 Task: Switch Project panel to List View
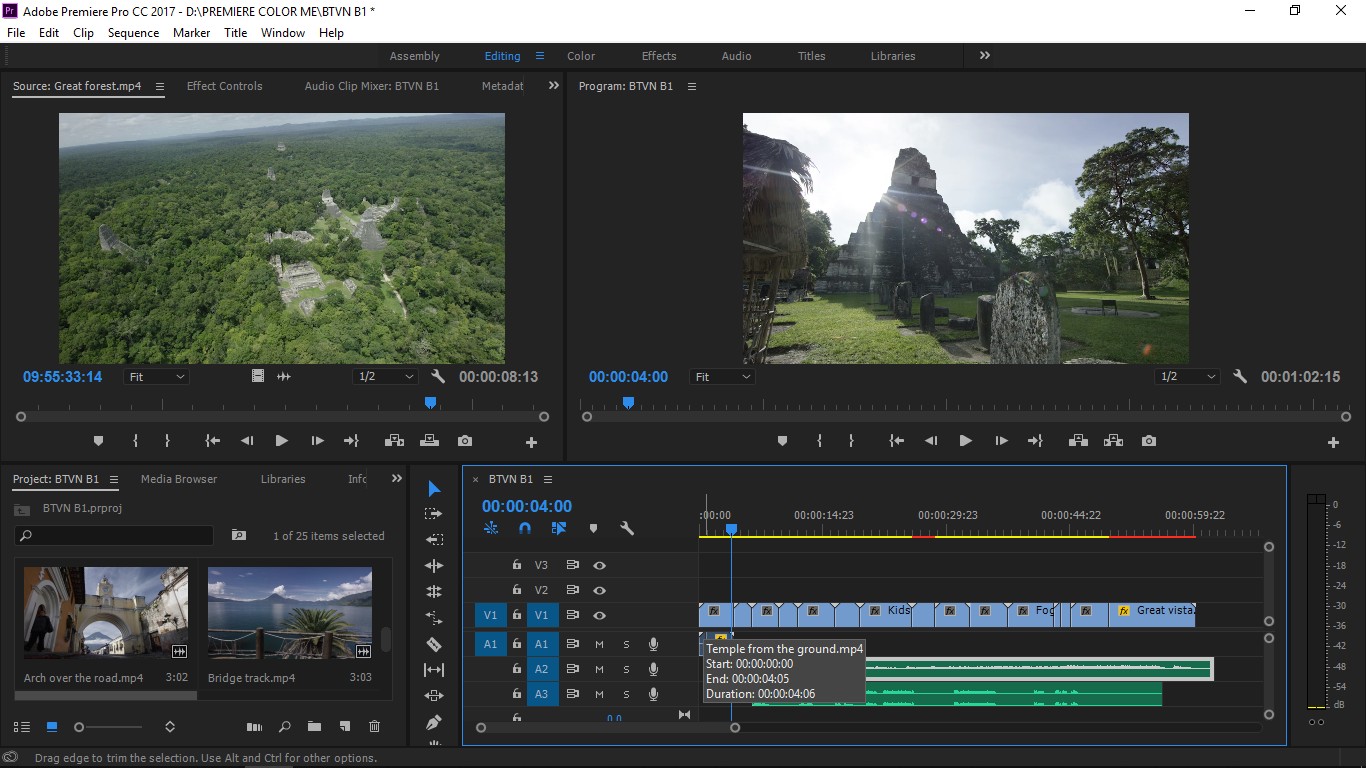click(22, 727)
